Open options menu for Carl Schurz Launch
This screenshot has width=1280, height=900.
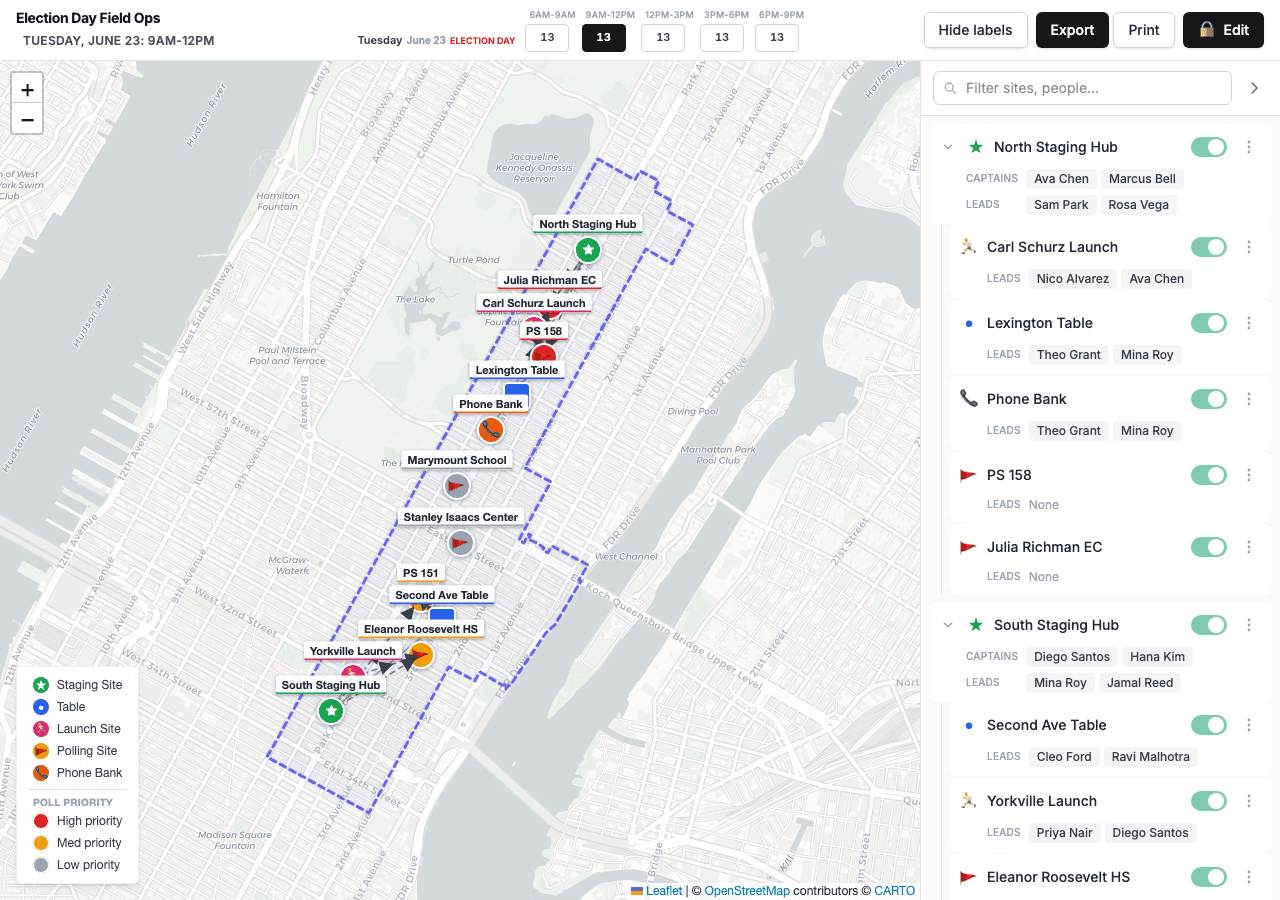click(x=1249, y=247)
